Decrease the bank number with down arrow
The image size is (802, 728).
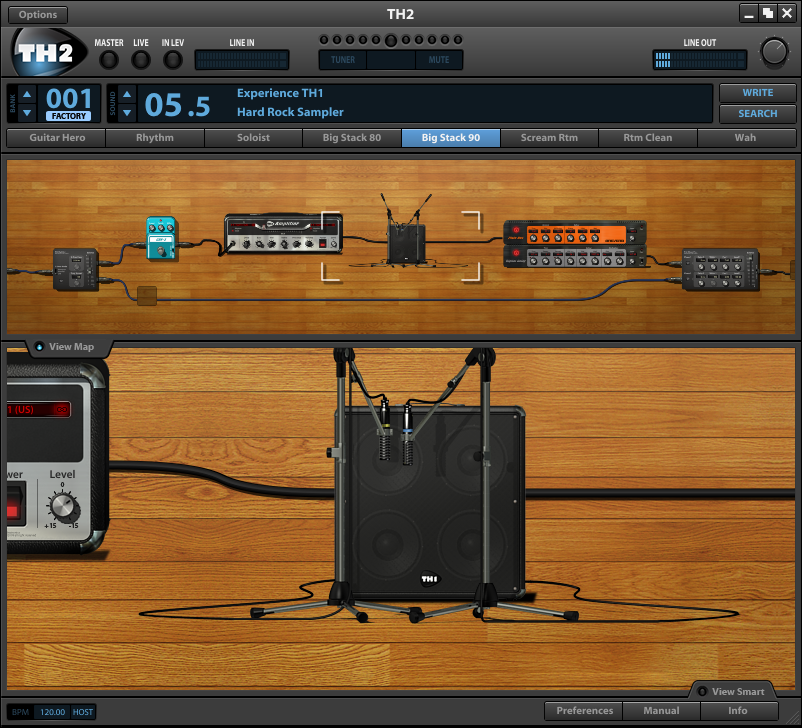tap(27, 113)
